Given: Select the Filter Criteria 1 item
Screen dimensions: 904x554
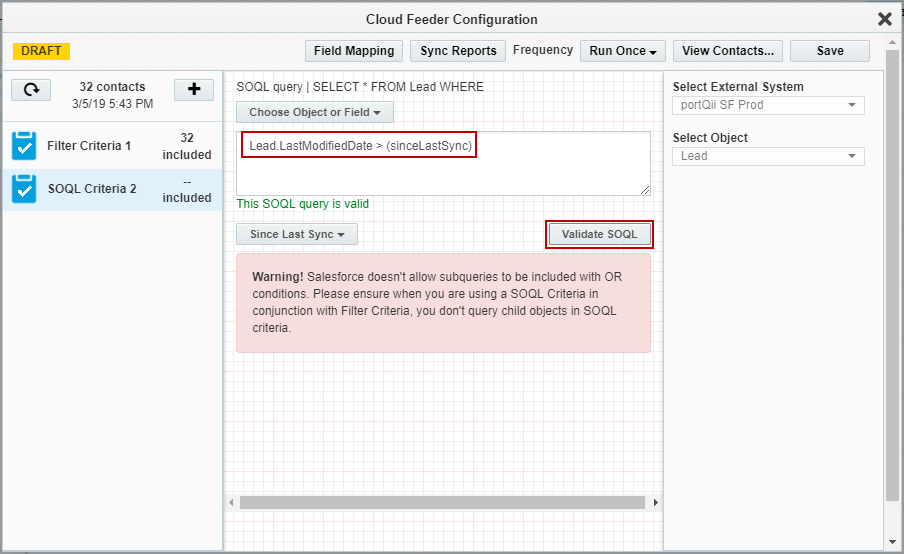Looking at the screenshot, I should tap(89, 146).
